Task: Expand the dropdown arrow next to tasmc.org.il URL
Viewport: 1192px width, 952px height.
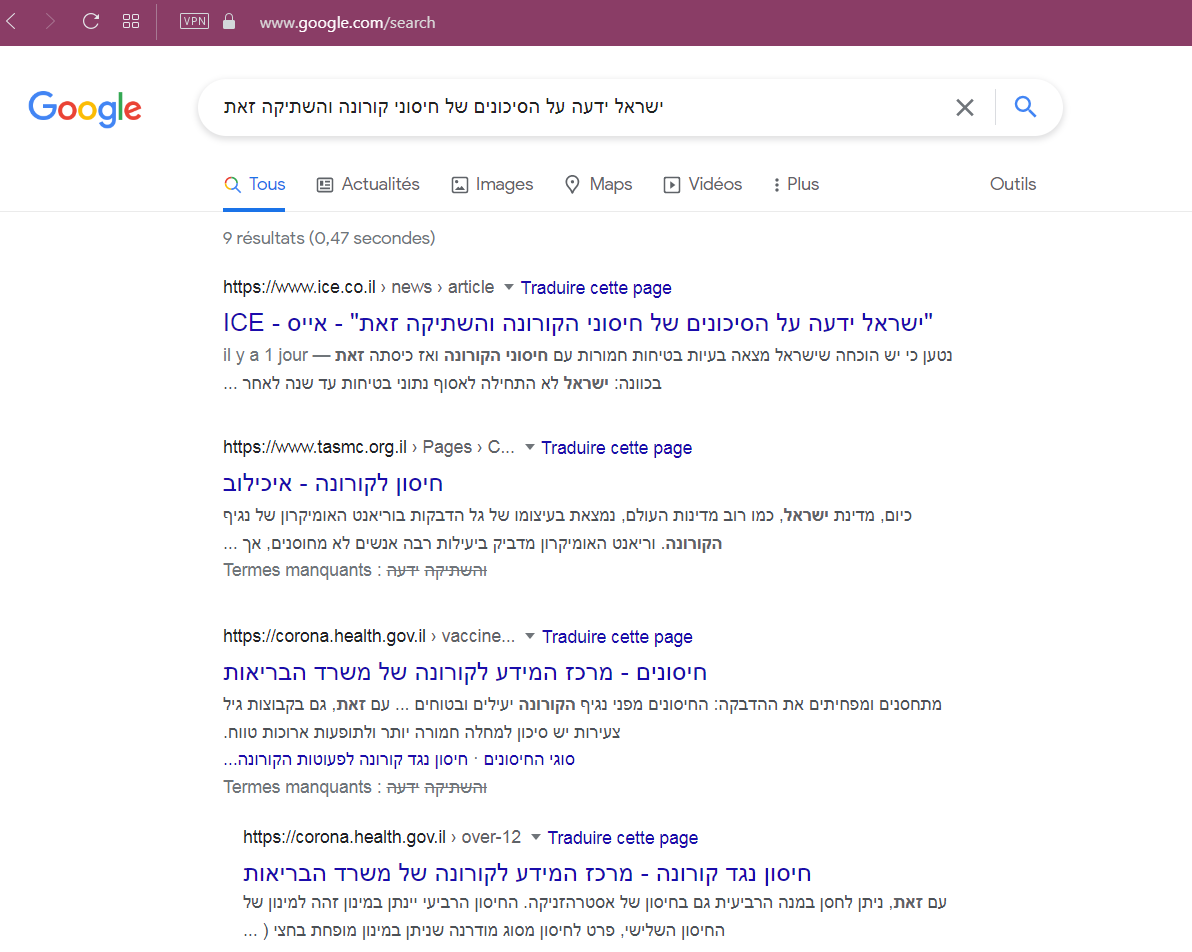Action: pos(530,446)
